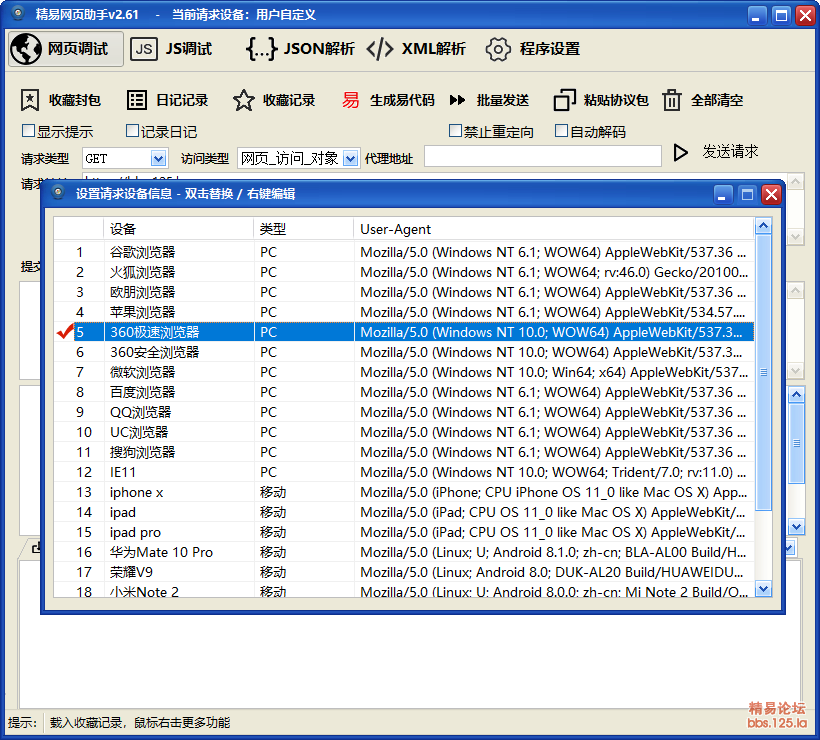
Task: Enable the 显示提示 checkbox
Action: pos(28,131)
